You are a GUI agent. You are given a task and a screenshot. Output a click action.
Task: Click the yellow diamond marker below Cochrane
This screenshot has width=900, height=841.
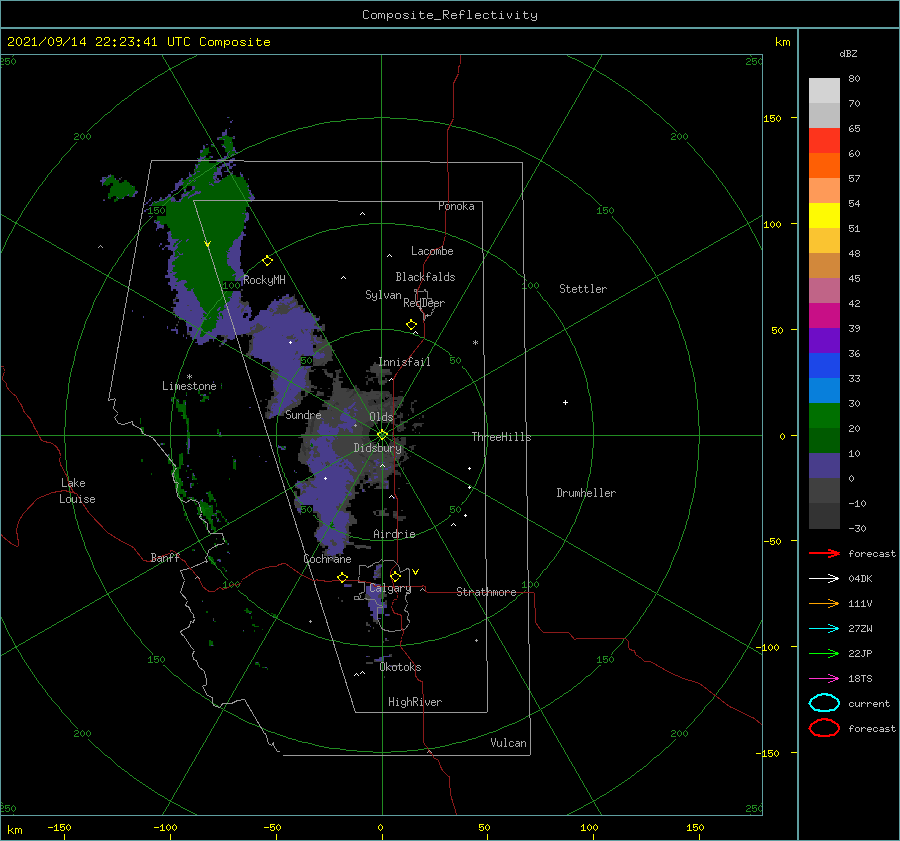(343, 577)
